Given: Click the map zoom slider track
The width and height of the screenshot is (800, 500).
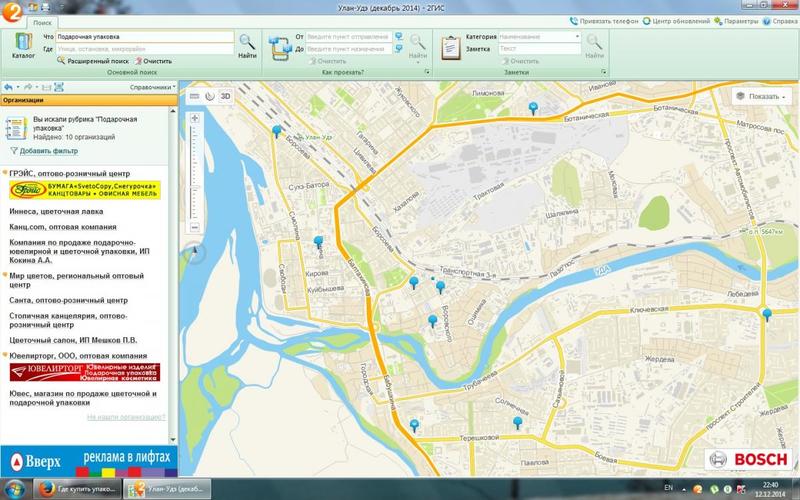Looking at the screenshot, I should [x=192, y=170].
